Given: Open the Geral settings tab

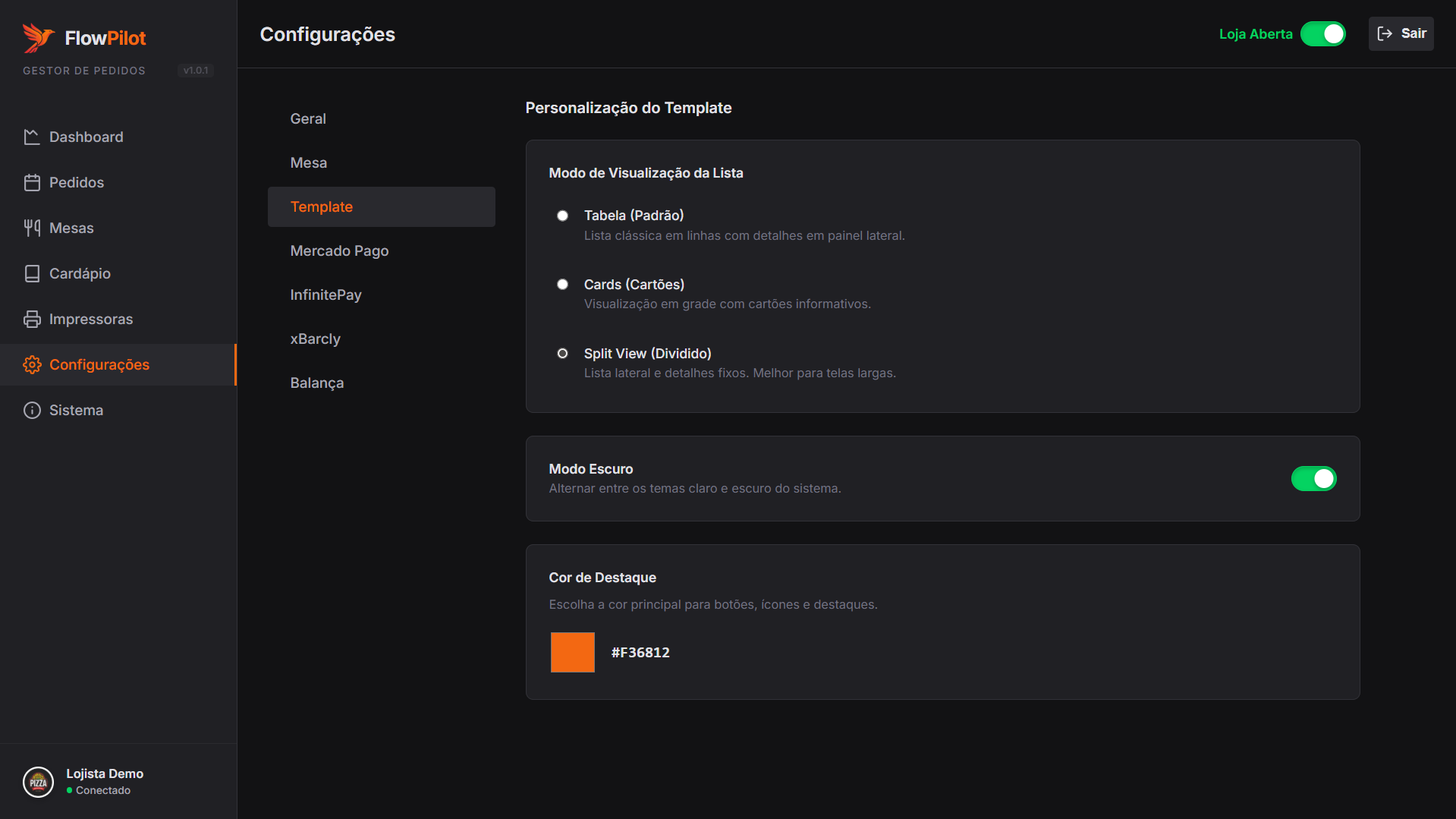Looking at the screenshot, I should coord(308,119).
